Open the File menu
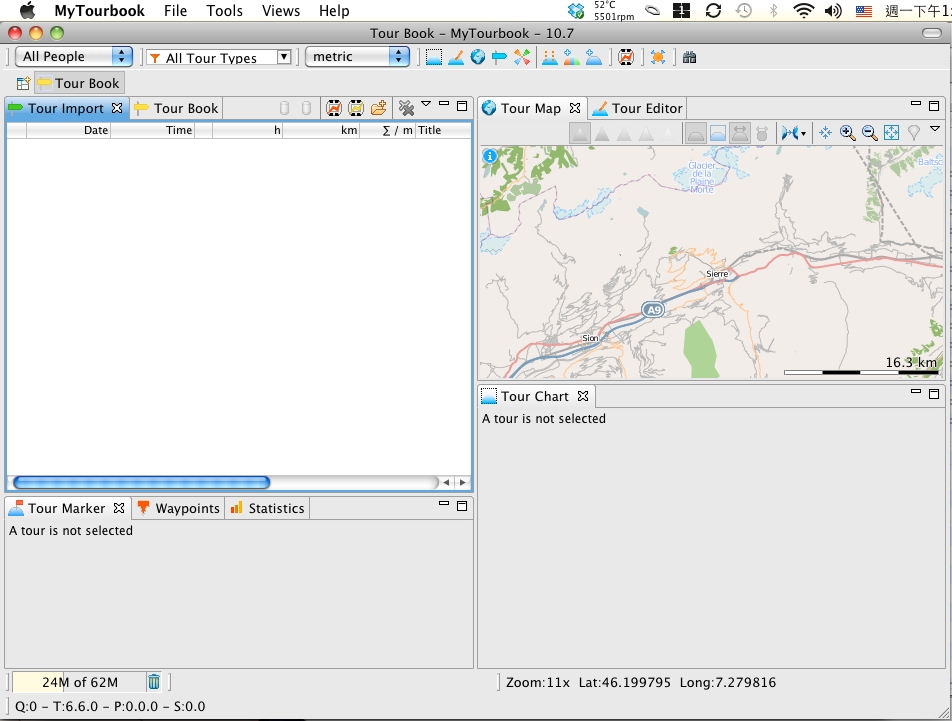952x721 pixels. tap(175, 11)
